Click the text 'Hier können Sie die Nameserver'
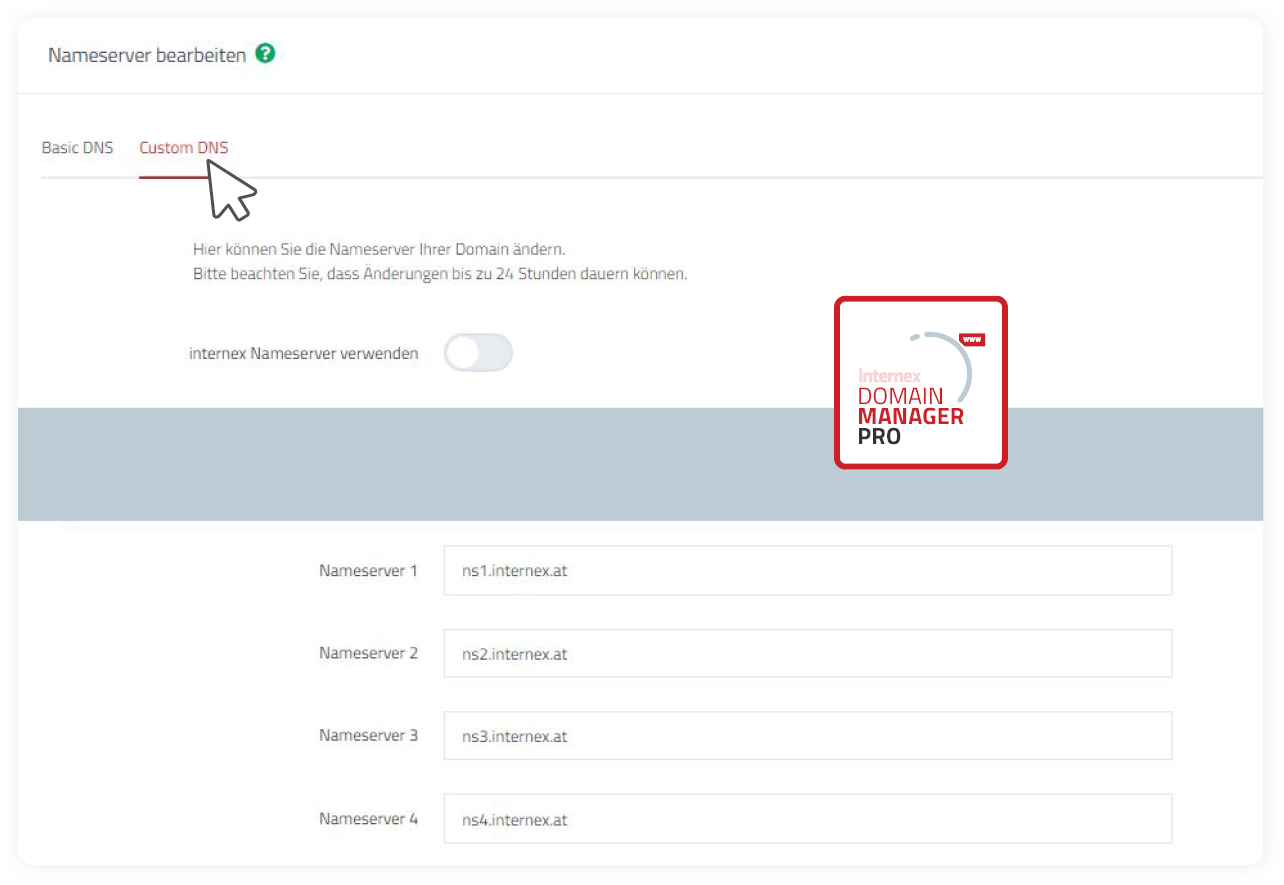This screenshot has width=1284, height=885. (302, 249)
